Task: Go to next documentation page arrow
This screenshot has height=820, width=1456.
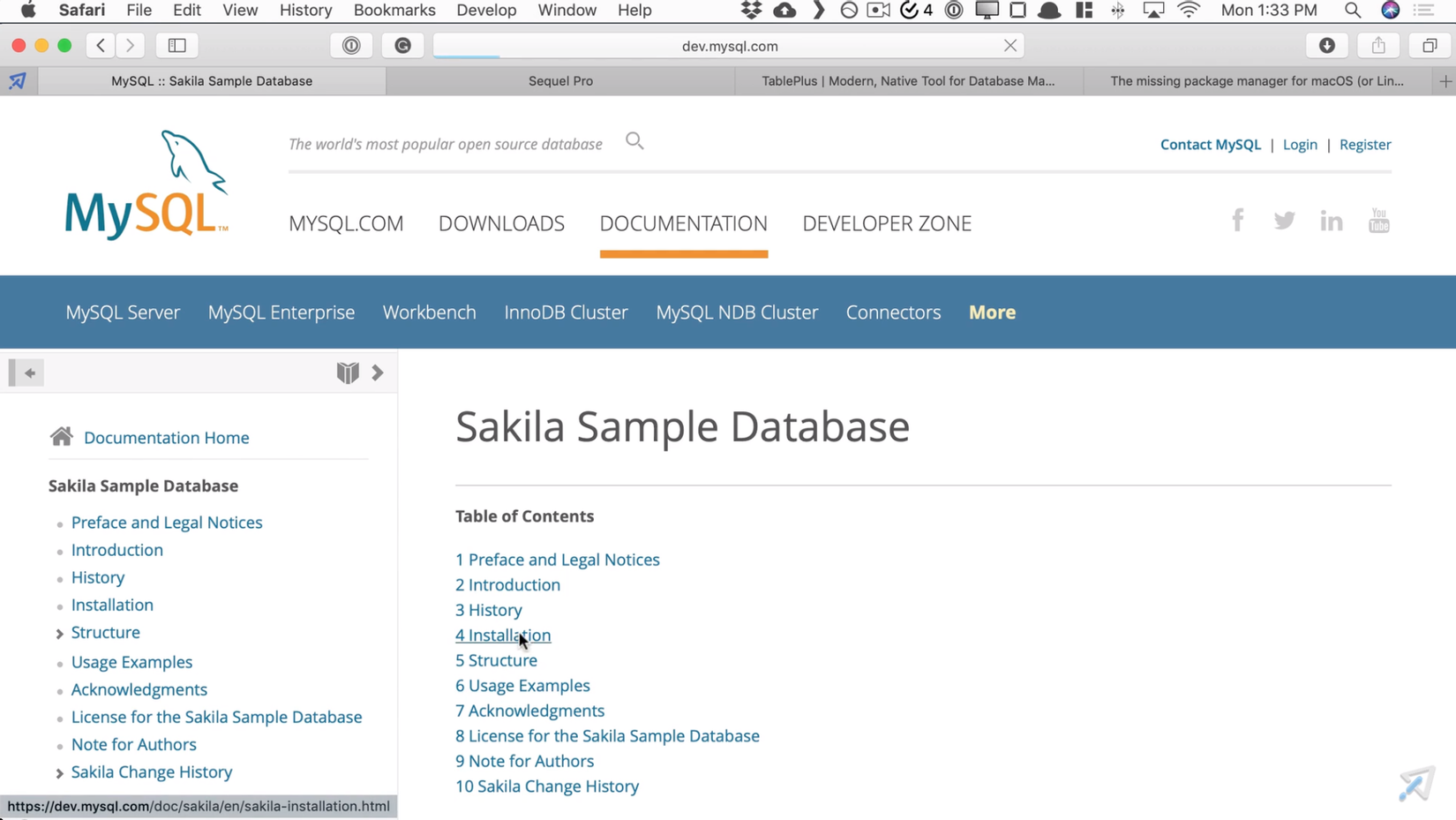Action: [x=378, y=372]
